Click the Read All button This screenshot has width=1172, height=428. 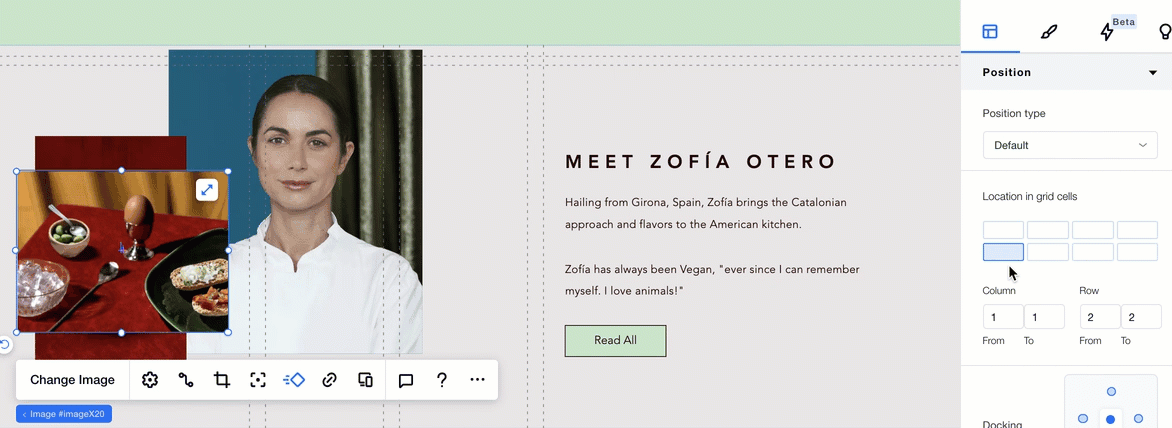[x=615, y=341]
